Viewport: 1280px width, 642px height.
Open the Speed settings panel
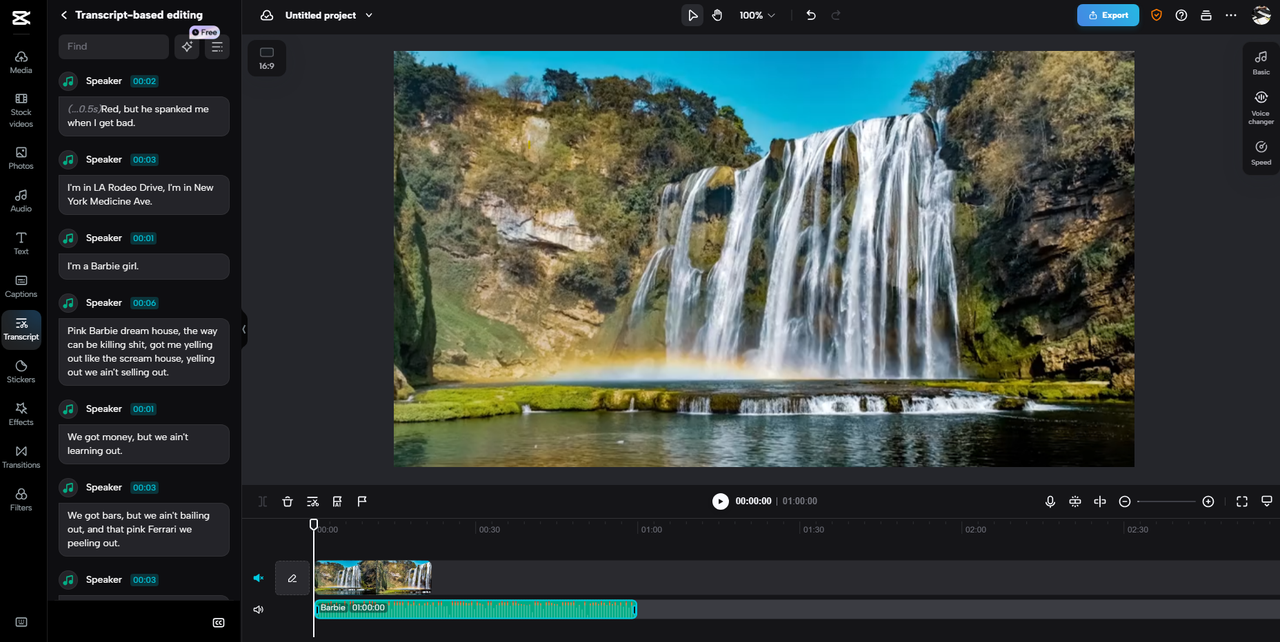coord(1261,153)
